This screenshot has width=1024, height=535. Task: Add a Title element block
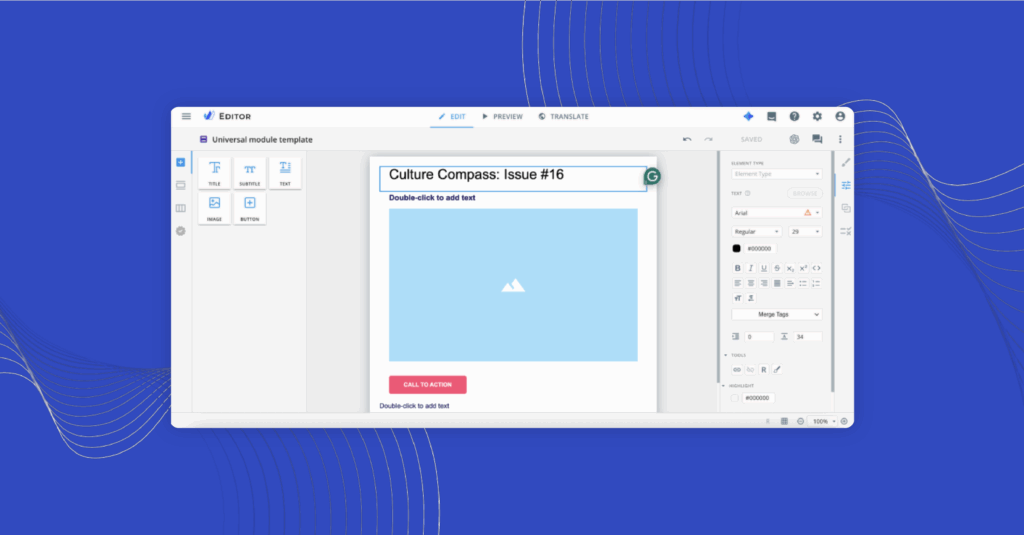(x=214, y=172)
